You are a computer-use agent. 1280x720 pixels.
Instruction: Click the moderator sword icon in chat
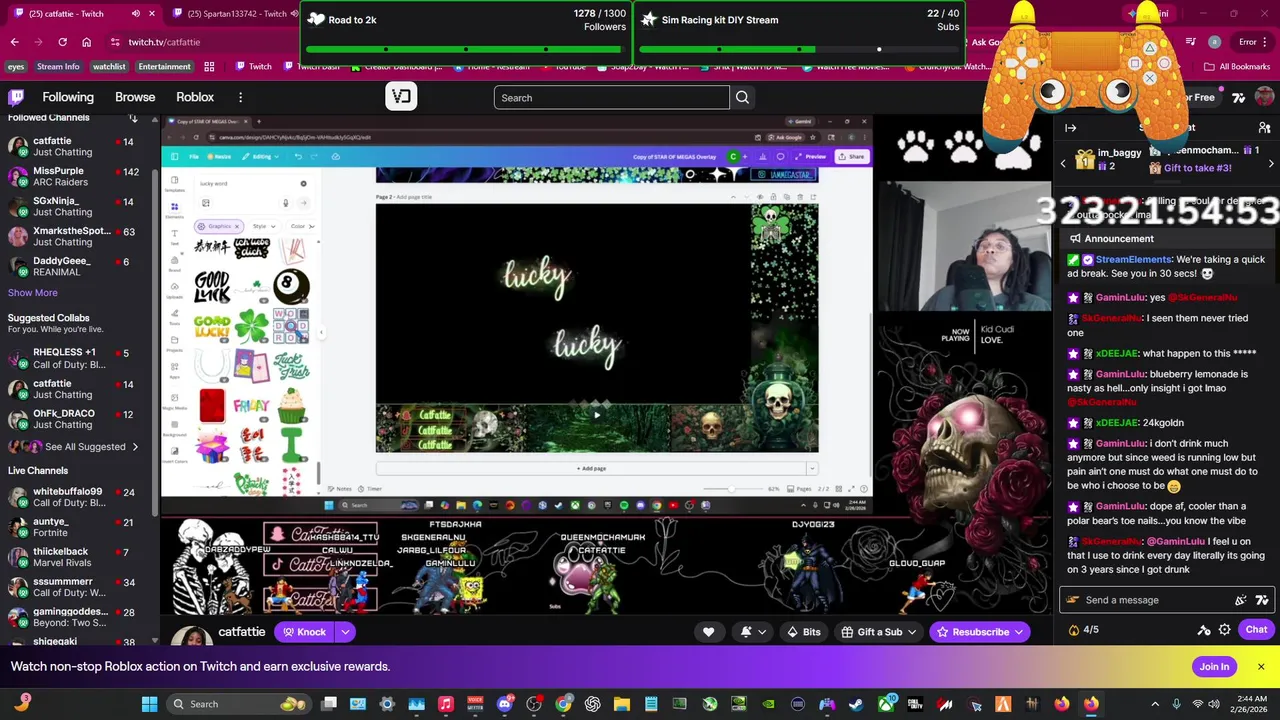[x=1204, y=630]
